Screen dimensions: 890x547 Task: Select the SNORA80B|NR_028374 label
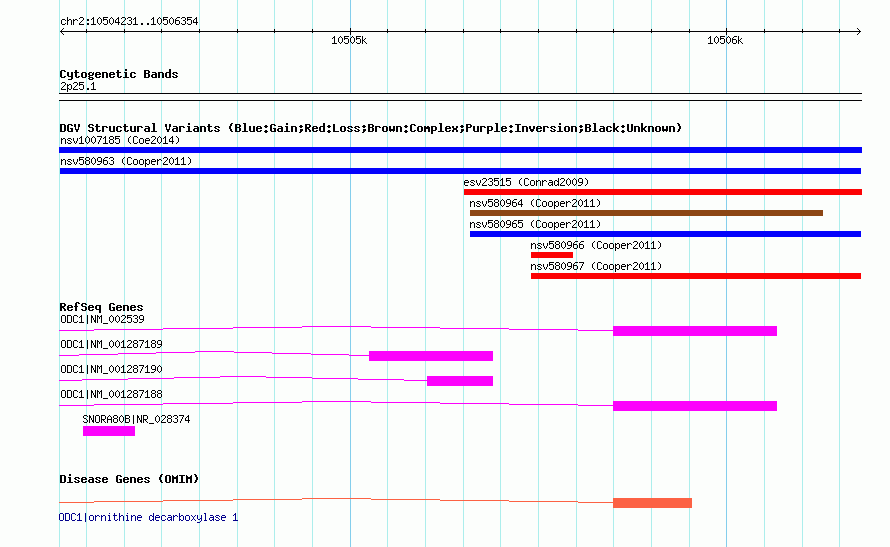pos(136,419)
